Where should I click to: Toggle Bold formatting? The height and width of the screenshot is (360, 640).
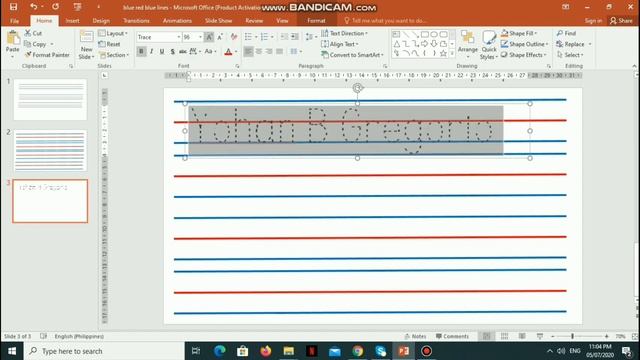pos(141,51)
